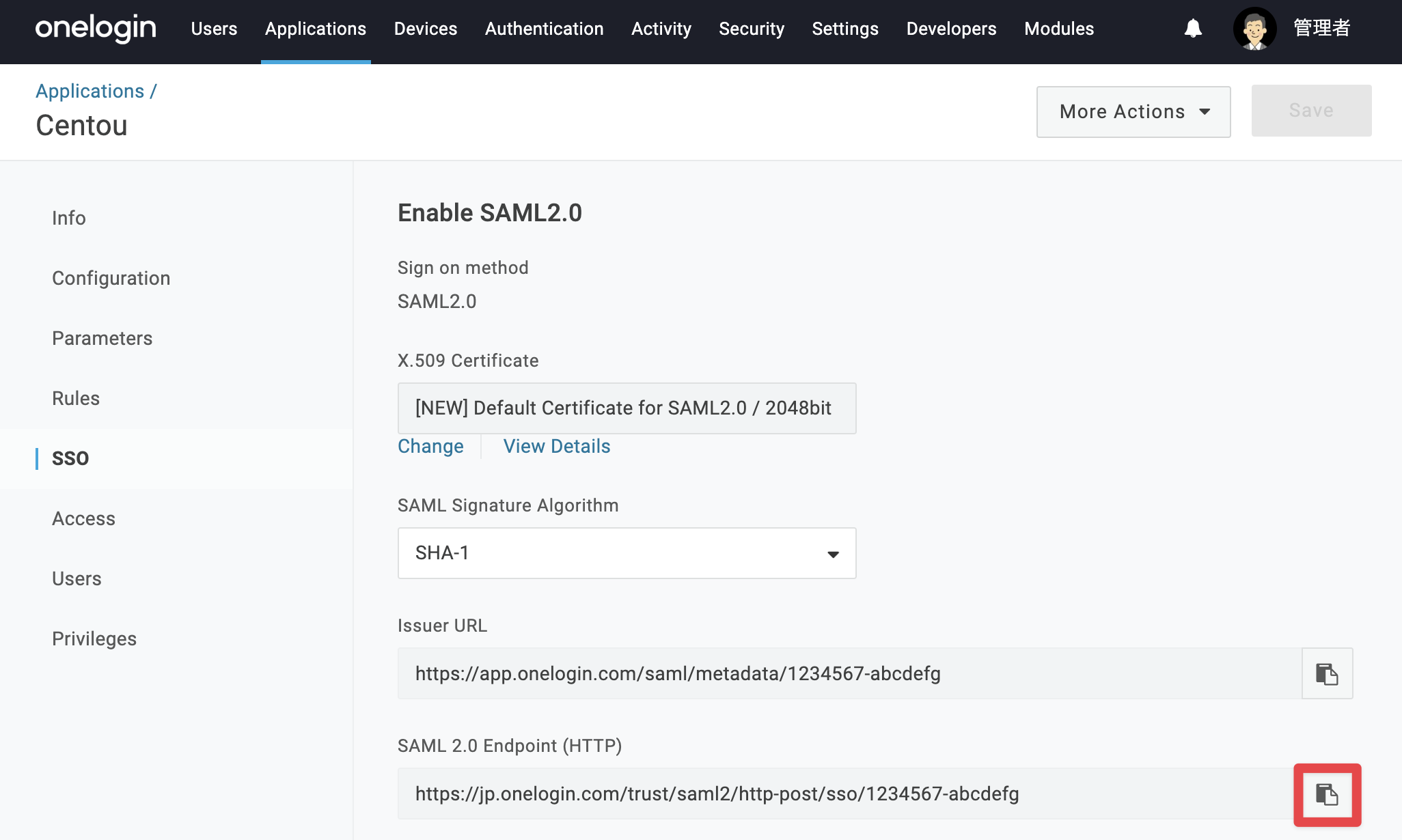Screen dimensions: 1402x840
Task: Copy the Issuer URL to clipboard
Action: (x=1327, y=674)
